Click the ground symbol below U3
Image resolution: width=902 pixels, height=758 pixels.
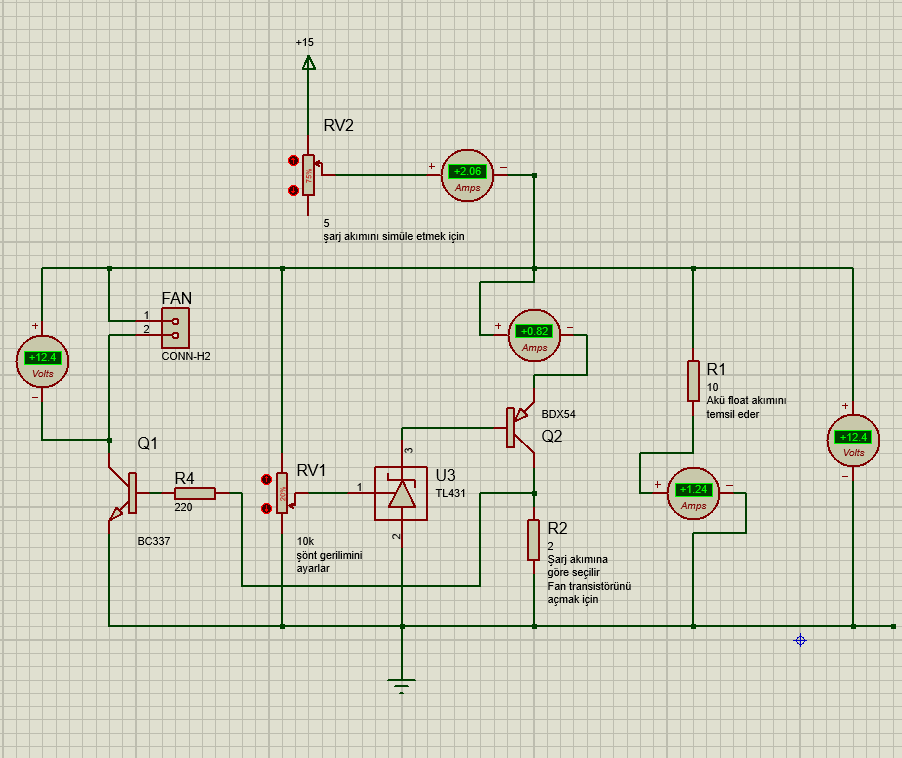(401, 686)
